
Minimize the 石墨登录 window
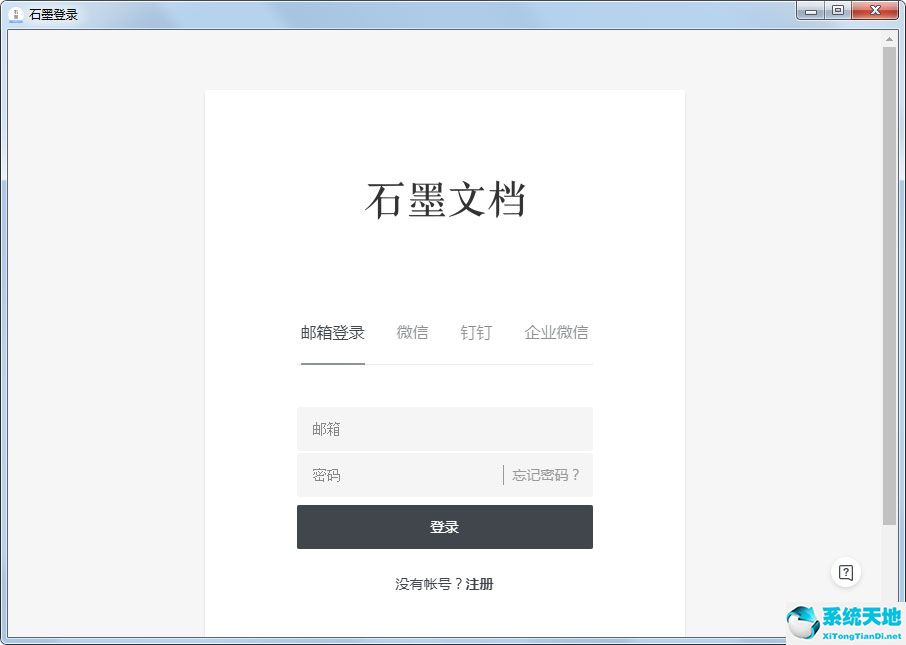tap(811, 10)
